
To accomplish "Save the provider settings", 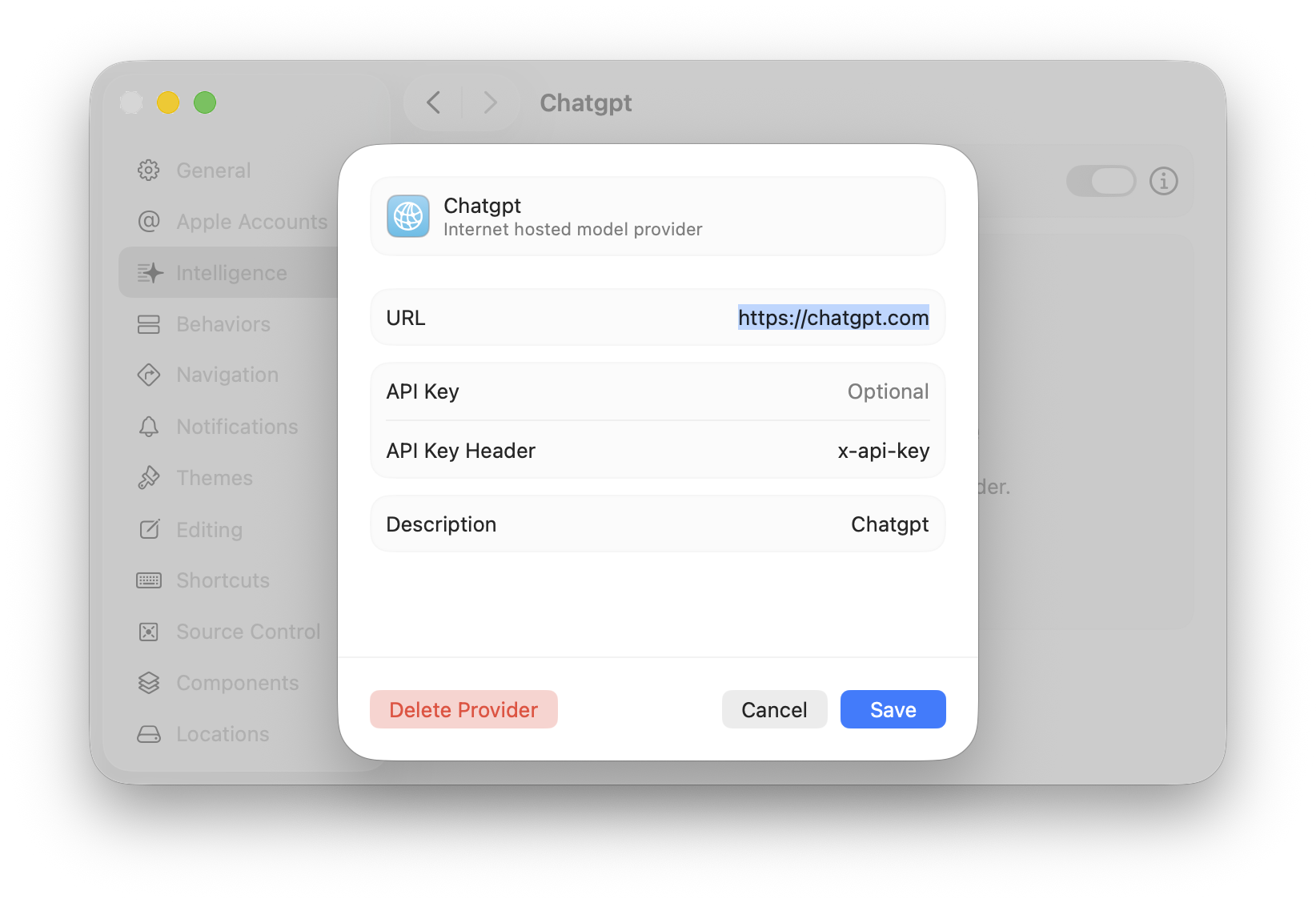I will coord(893,709).
